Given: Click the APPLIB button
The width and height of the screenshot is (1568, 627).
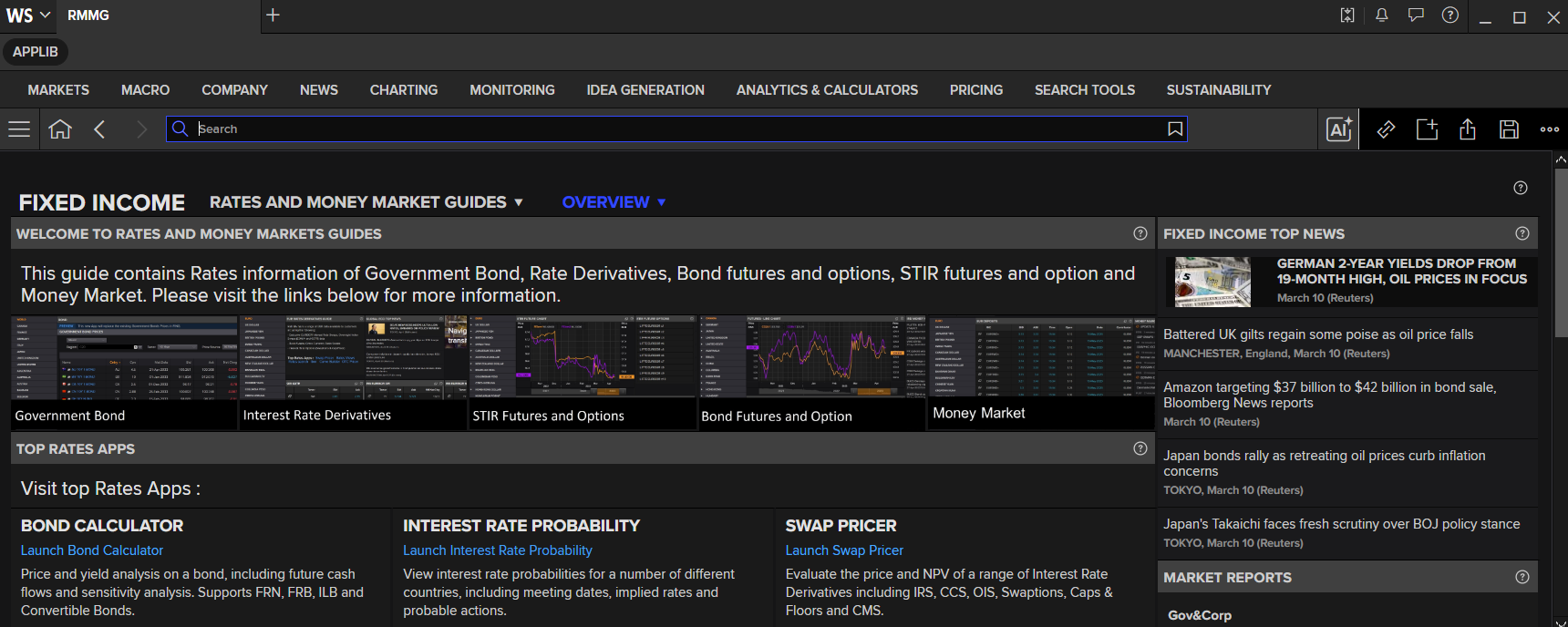Looking at the screenshot, I should coord(36,52).
